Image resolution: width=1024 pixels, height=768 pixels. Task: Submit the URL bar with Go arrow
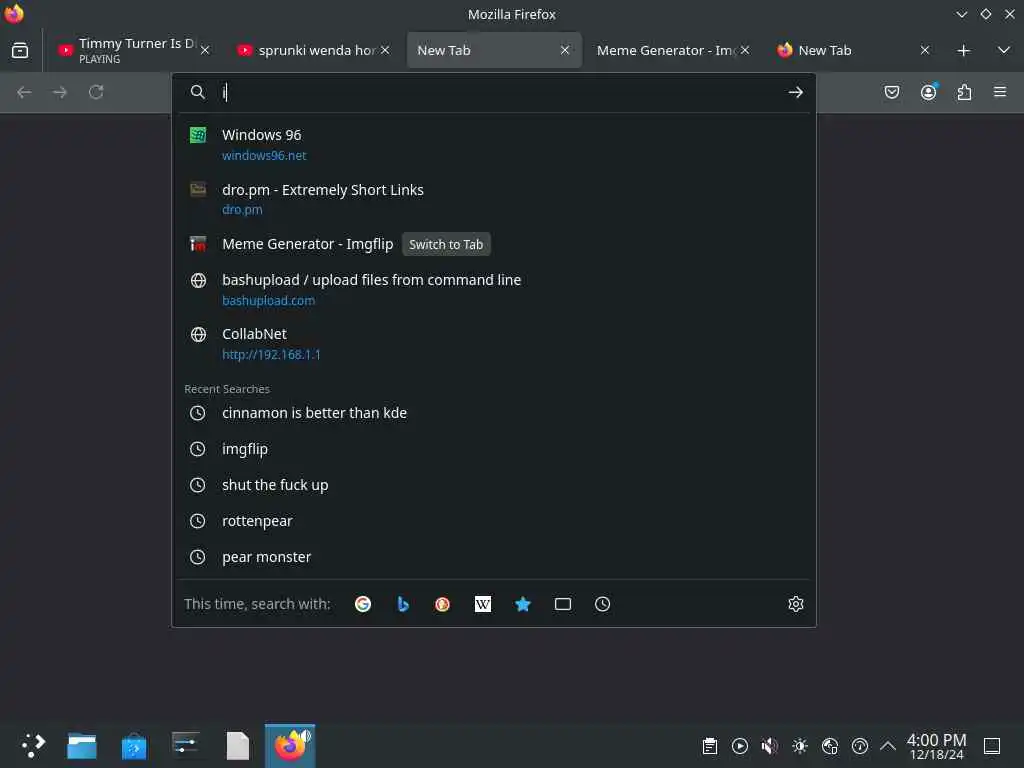[795, 92]
